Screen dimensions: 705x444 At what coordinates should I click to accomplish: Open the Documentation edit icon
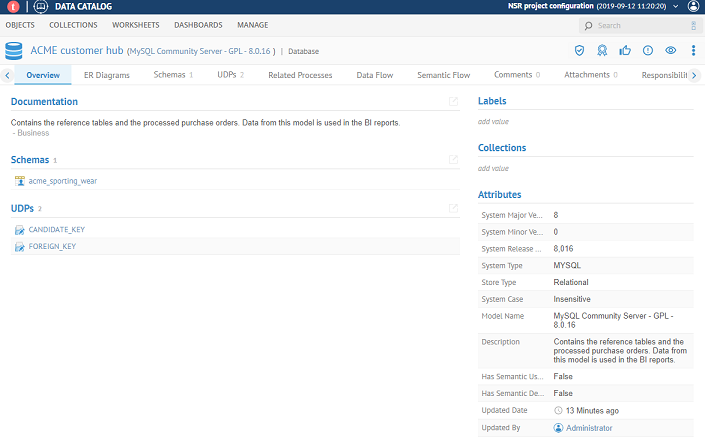point(454,101)
